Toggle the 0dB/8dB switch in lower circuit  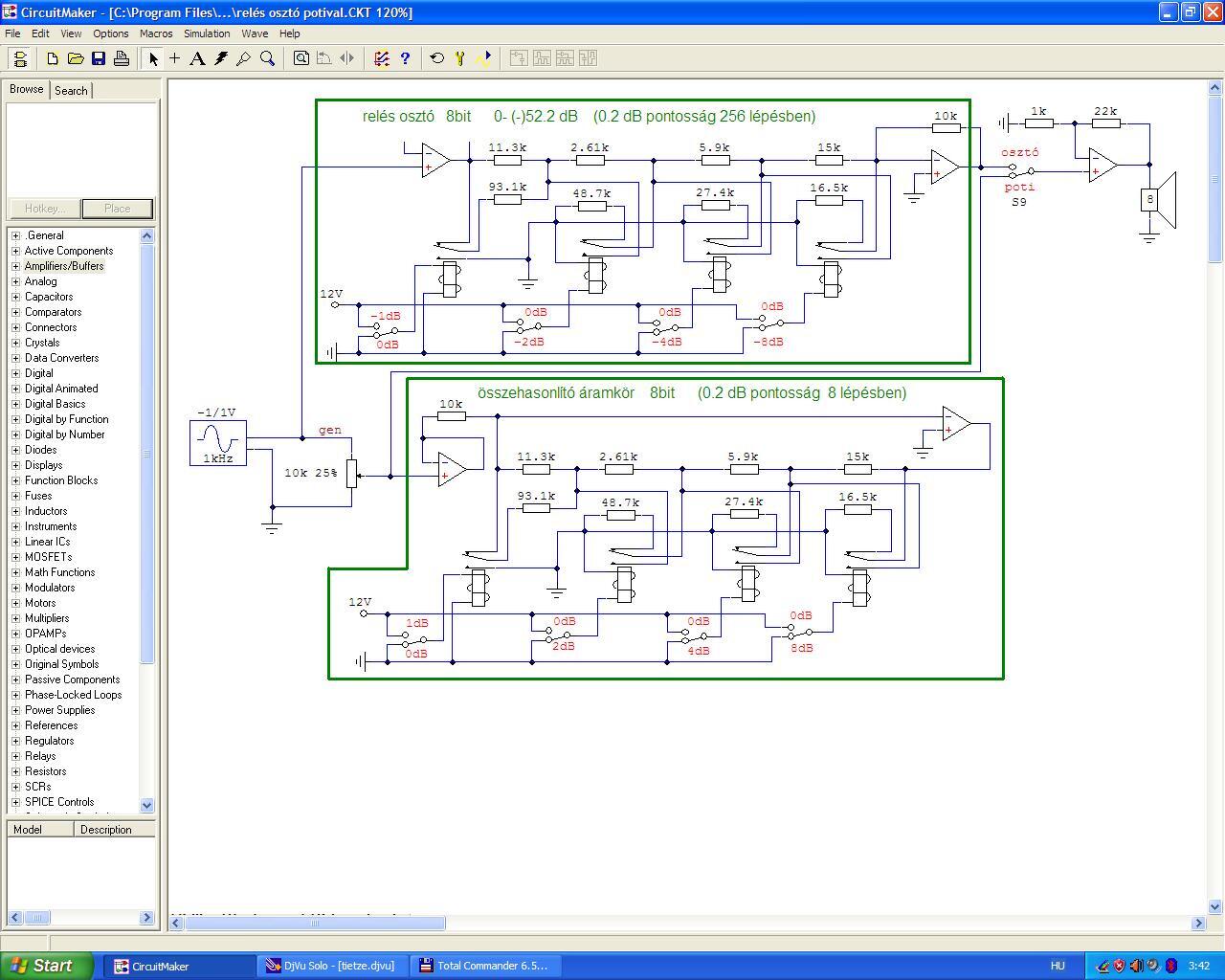pyautogui.click(x=800, y=631)
